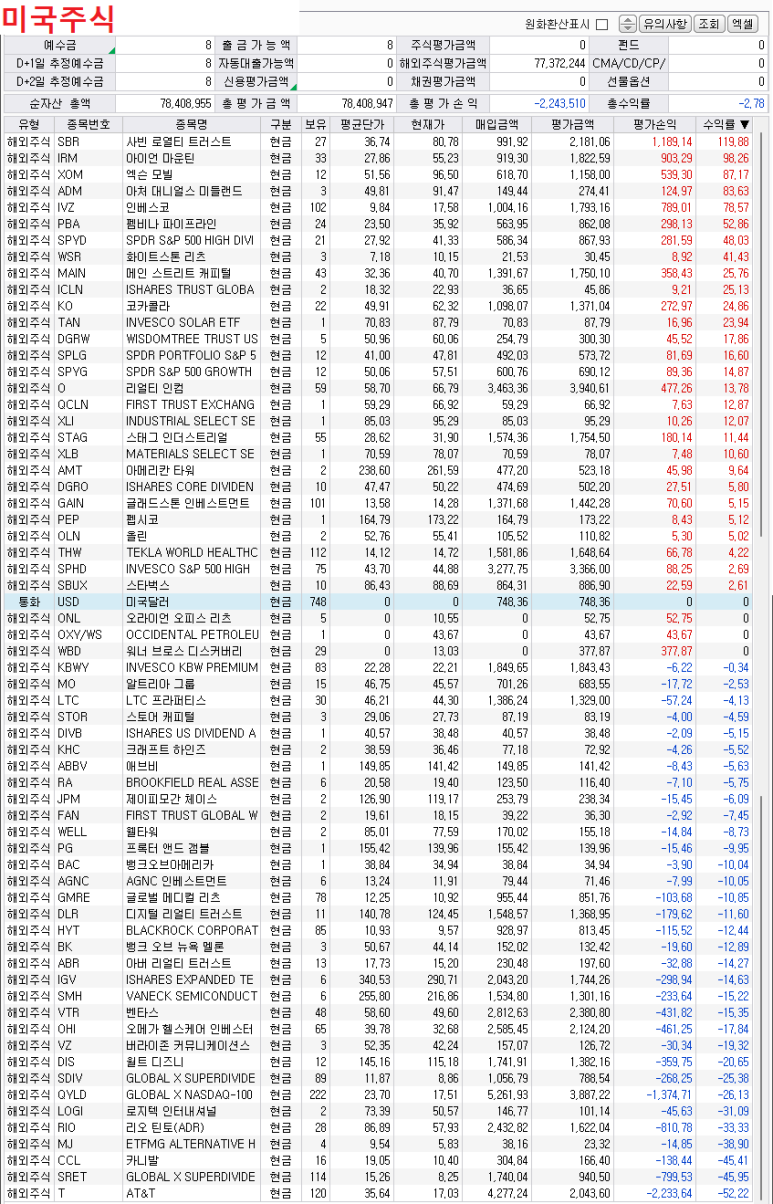The height and width of the screenshot is (1204, 773).
Task: Select the 아처 대니얼스 미들랜드 row
Action: 379,191
